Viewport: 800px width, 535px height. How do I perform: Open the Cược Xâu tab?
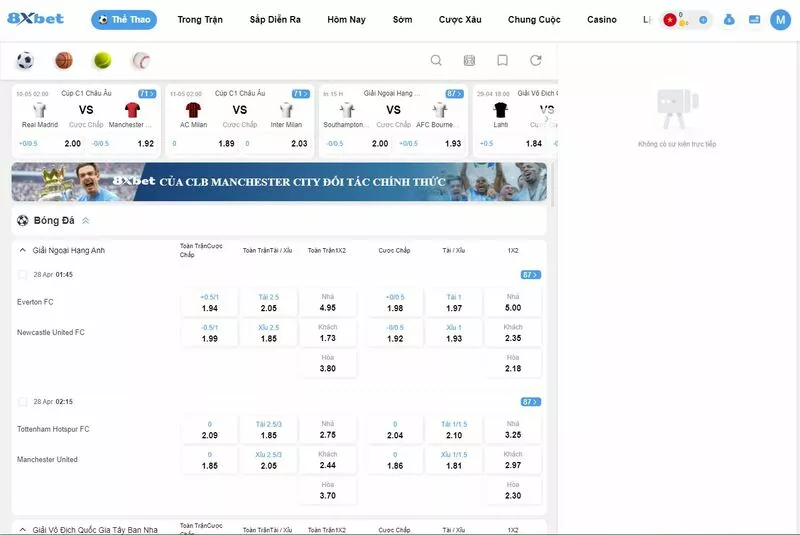[460, 19]
